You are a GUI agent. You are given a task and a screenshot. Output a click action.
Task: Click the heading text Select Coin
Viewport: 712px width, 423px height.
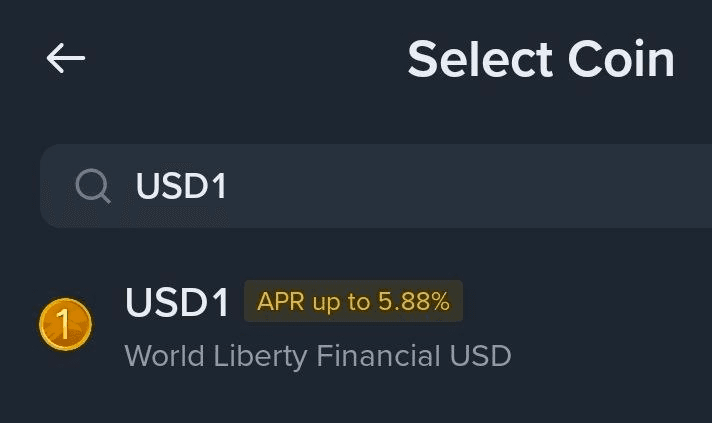pyautogui.click(x=540, y=59)
